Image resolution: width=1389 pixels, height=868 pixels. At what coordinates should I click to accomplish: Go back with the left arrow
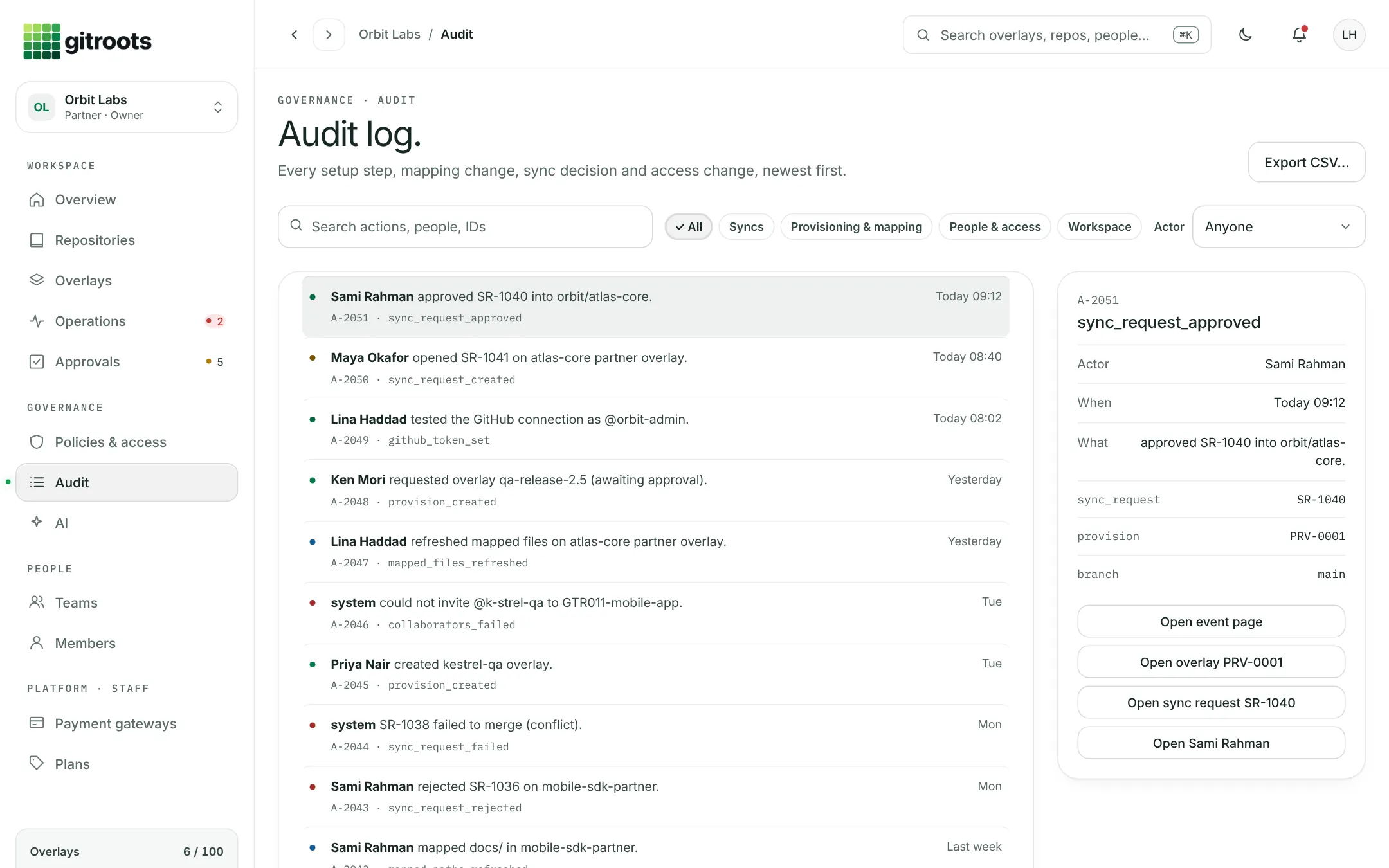[x=295, y=35]
